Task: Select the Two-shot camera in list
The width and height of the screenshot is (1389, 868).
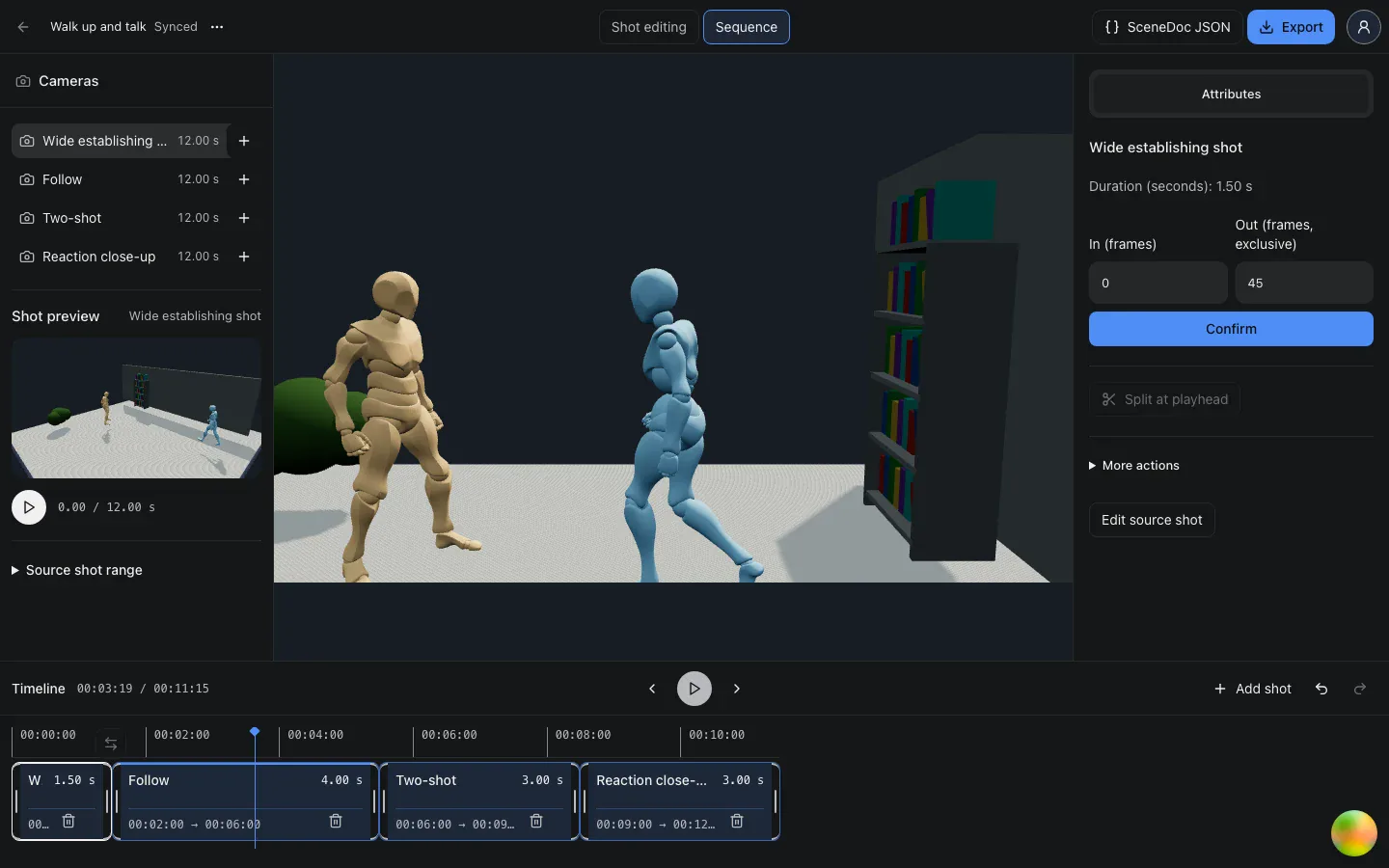Action: [121, 218]
